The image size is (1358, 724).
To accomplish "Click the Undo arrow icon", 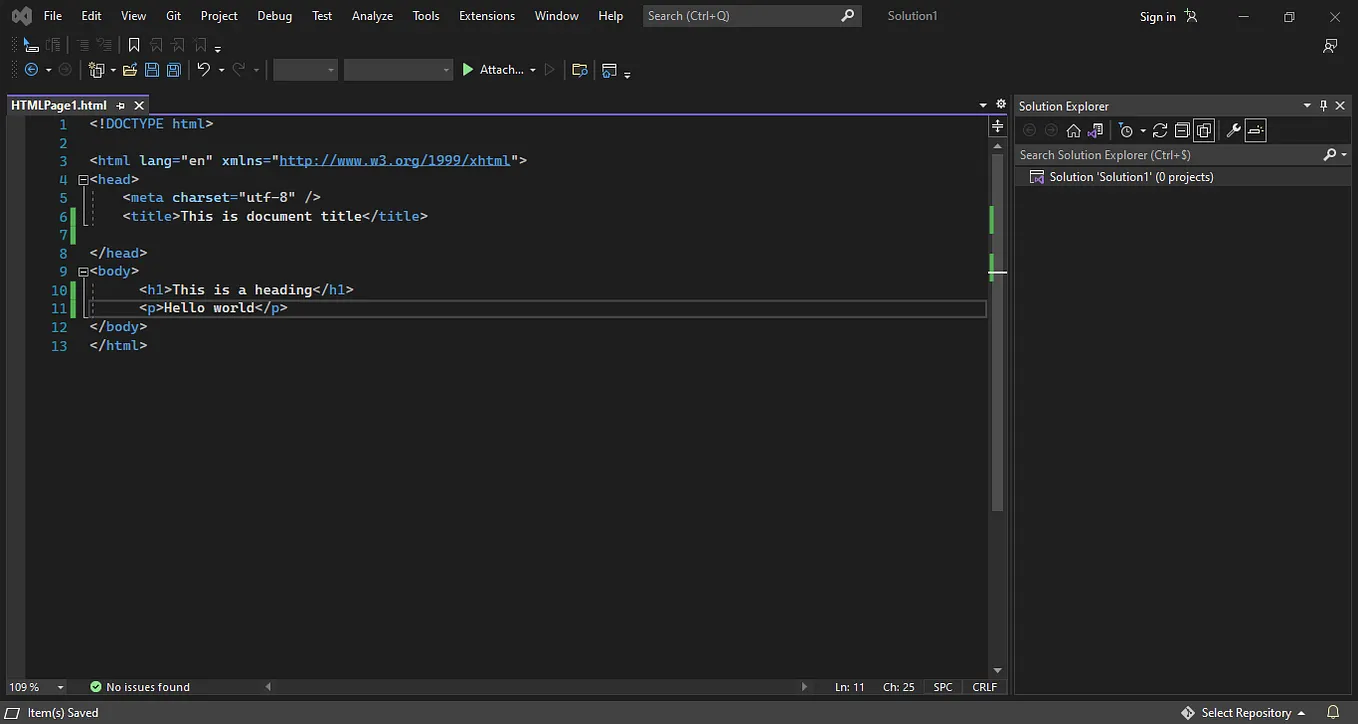I will (x=204, y=70).
